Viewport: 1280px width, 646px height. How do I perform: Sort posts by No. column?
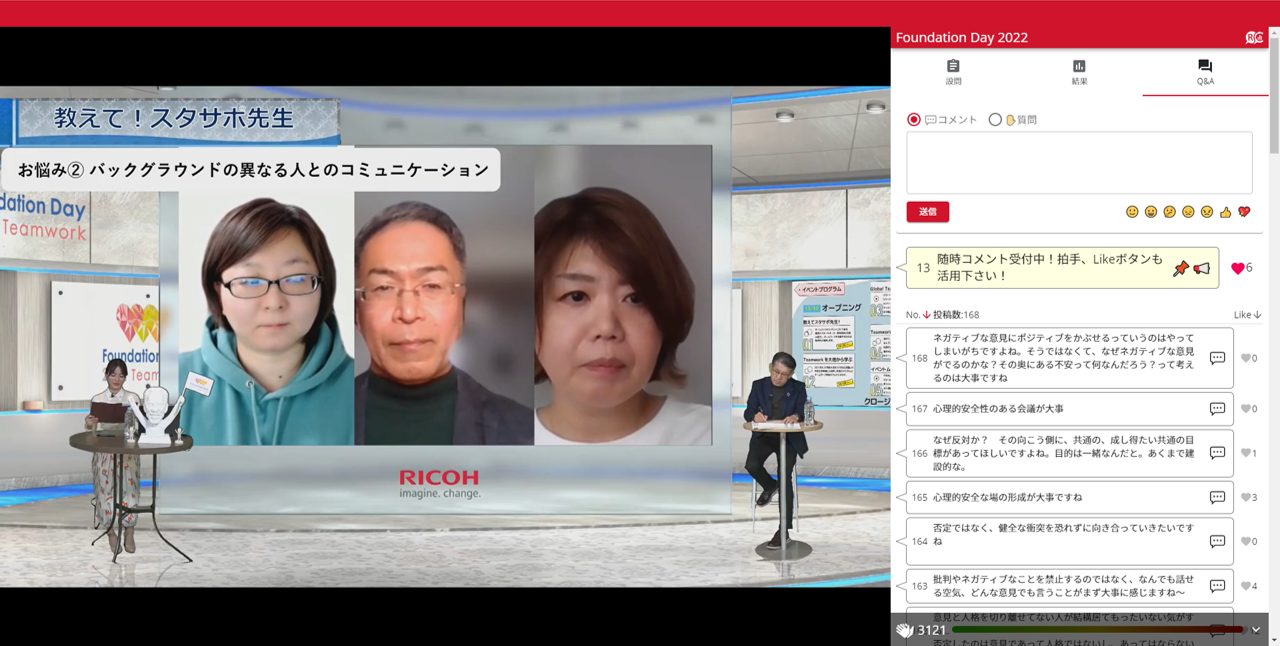coord(918,315)
